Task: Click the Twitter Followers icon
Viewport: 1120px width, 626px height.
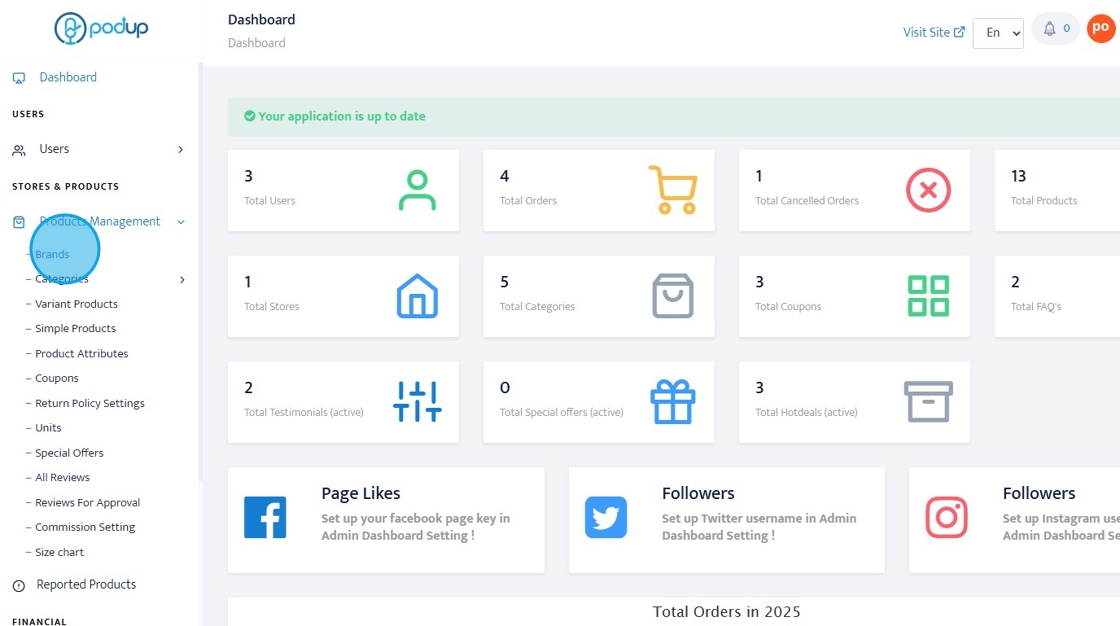Action: click(x=606, y=518)
